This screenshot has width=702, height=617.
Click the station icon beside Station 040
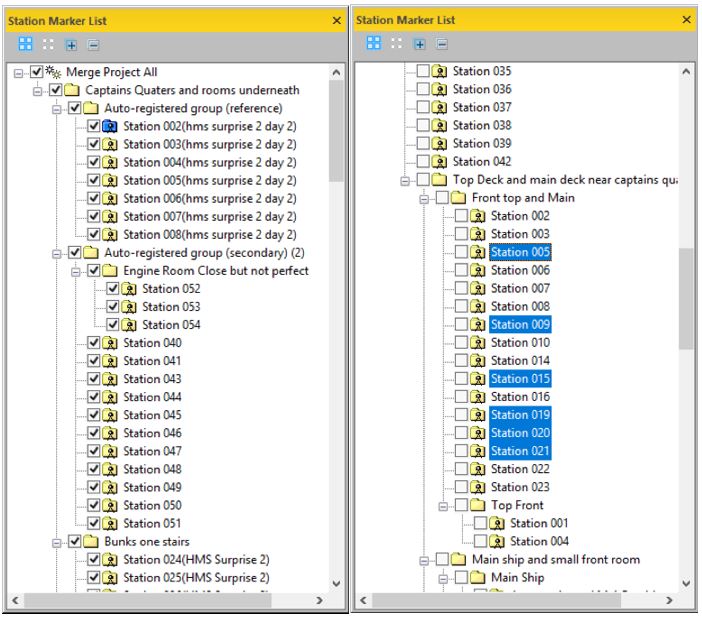[x=110, y=343]
